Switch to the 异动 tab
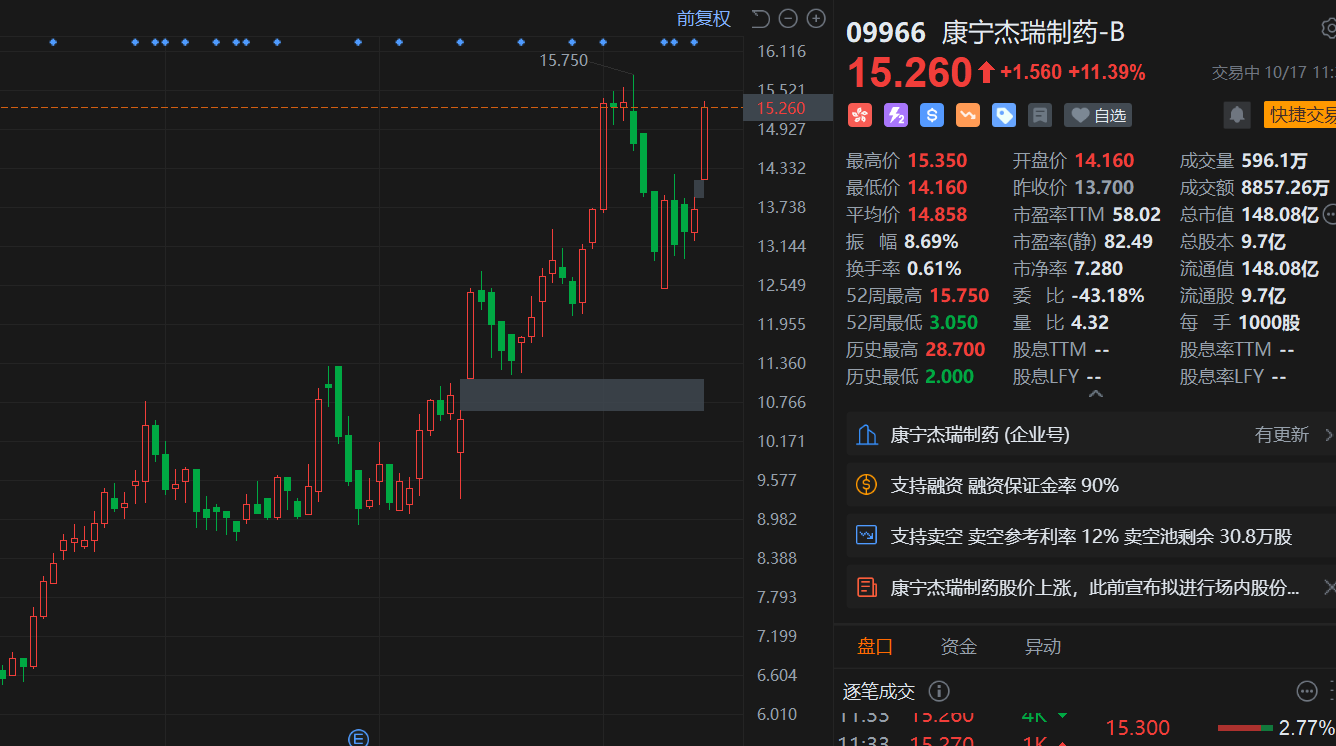The height and width of the screenshot is (746, 1336). 1042,646
